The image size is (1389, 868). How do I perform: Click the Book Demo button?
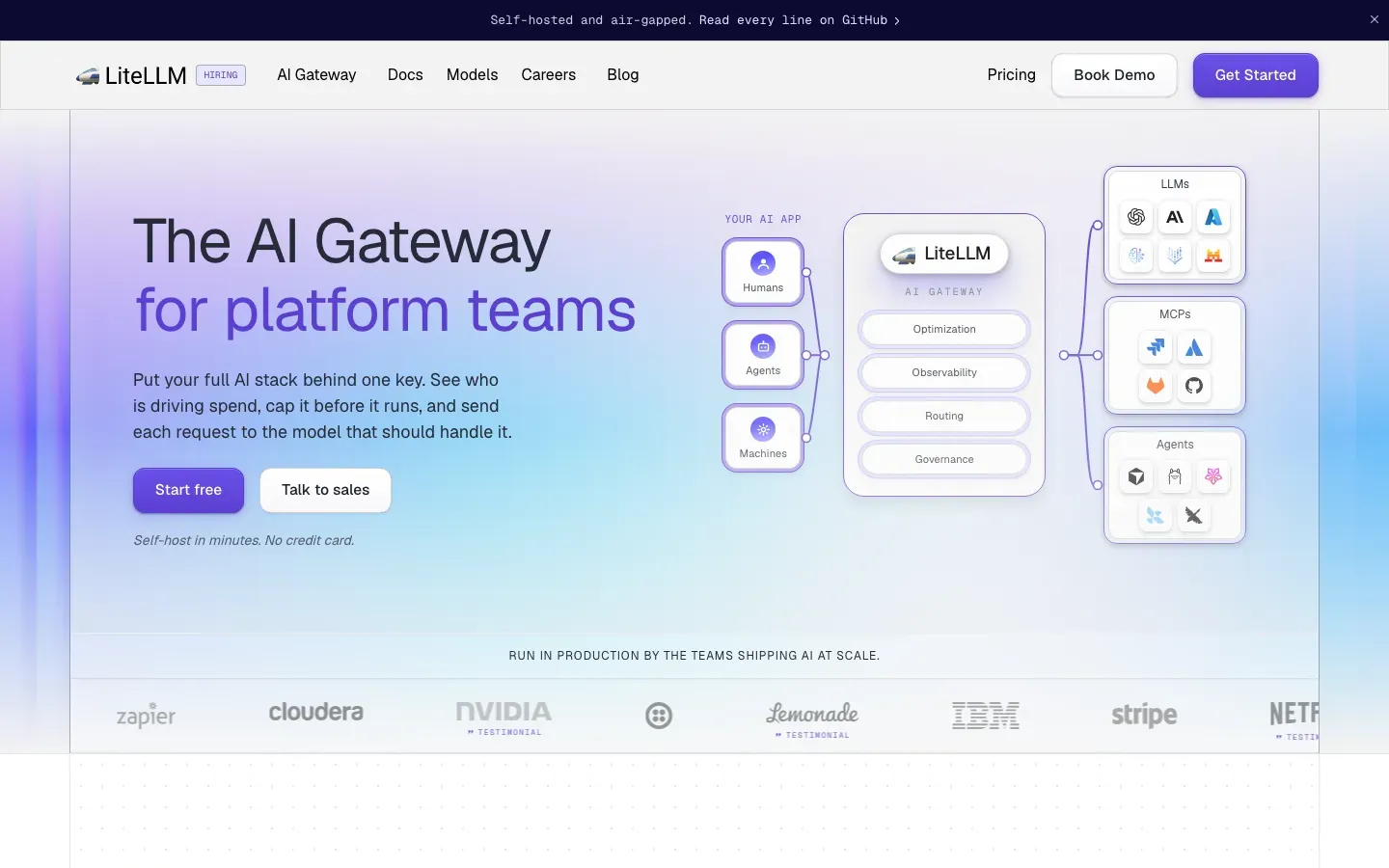(1114, 75)
